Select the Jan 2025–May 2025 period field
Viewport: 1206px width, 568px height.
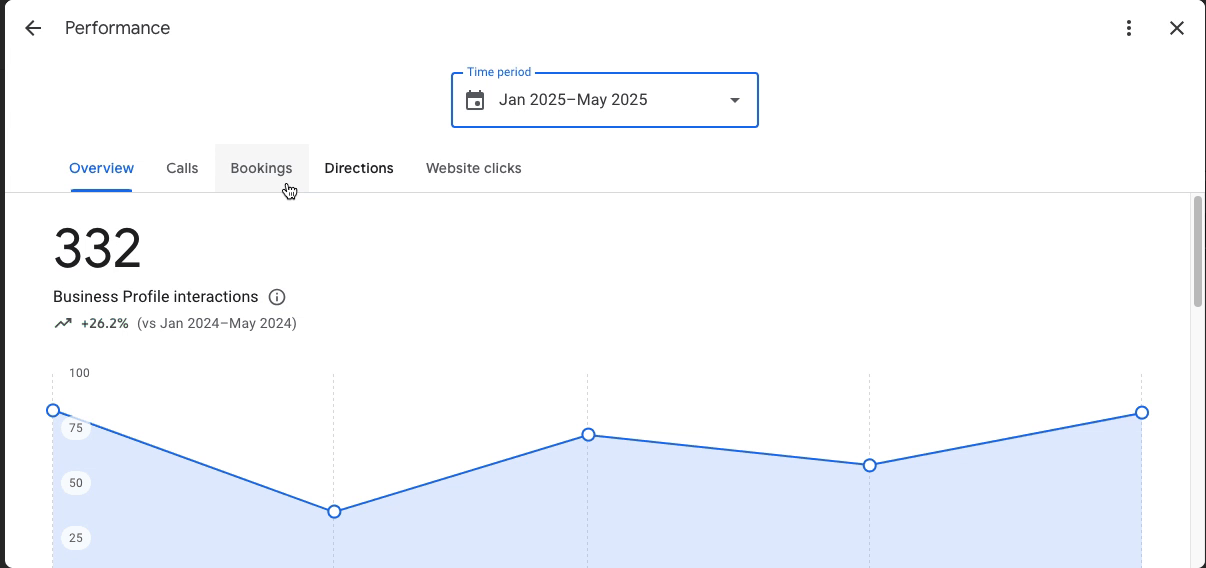click(x=573, y=100)
